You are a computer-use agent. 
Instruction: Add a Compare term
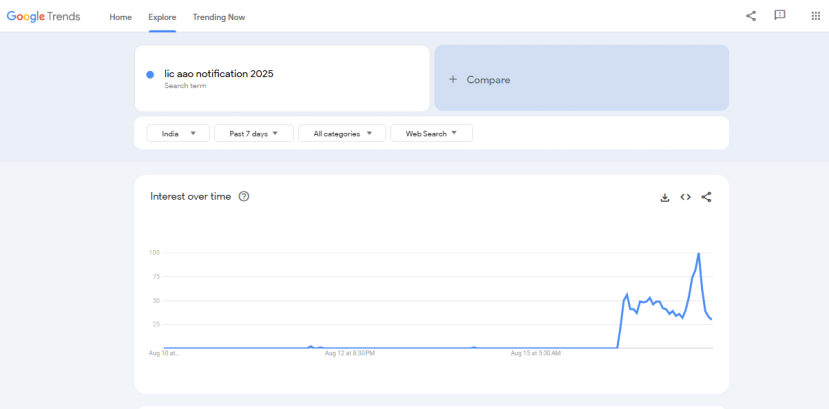582,78
